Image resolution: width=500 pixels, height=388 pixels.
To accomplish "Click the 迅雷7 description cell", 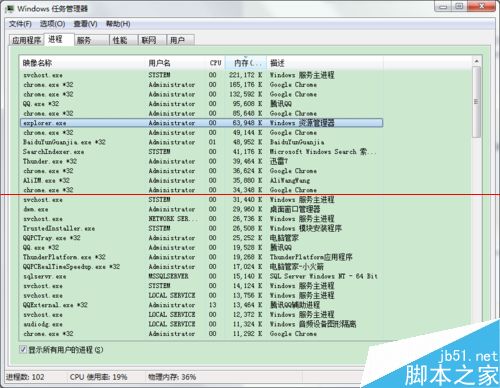I will point(279,161).
